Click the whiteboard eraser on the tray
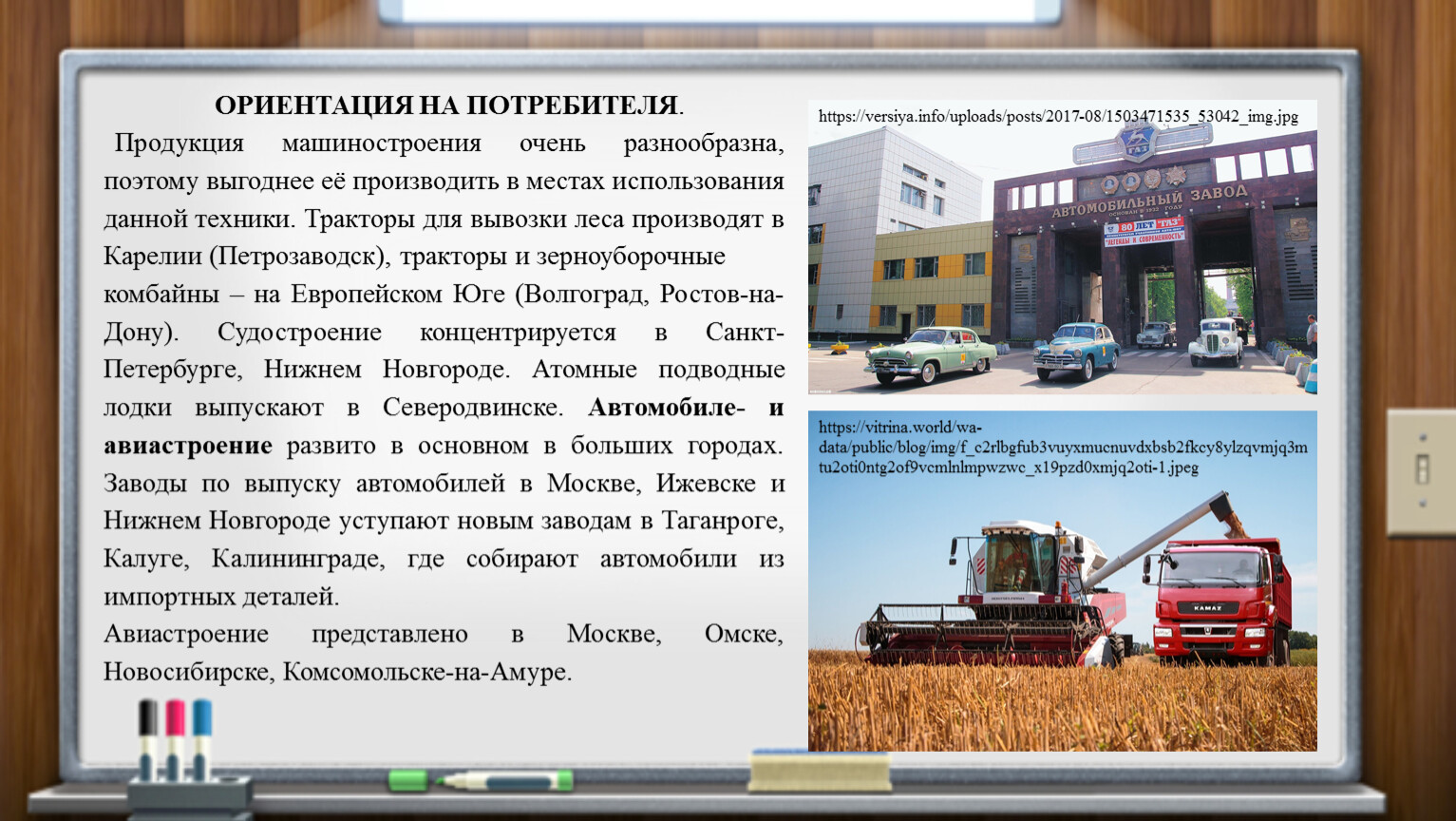Screen dimensions: 1456x821 (x=820, y=771)
